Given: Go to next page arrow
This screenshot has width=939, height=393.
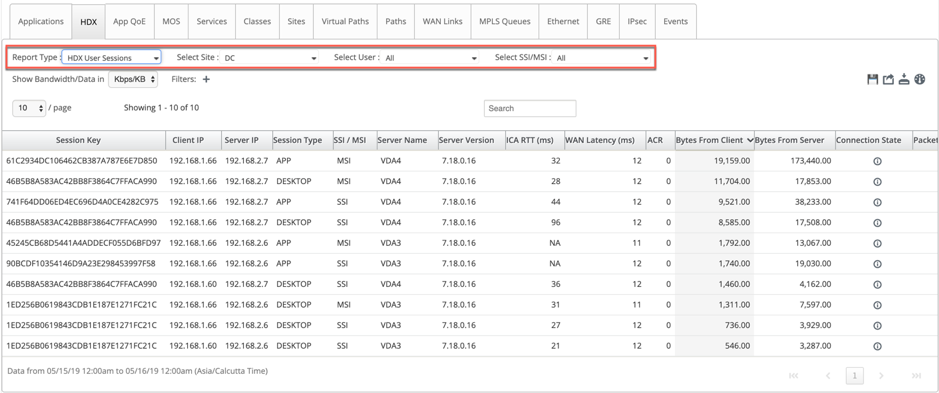Looking at the screenshot, I should [x=881, y=376].
